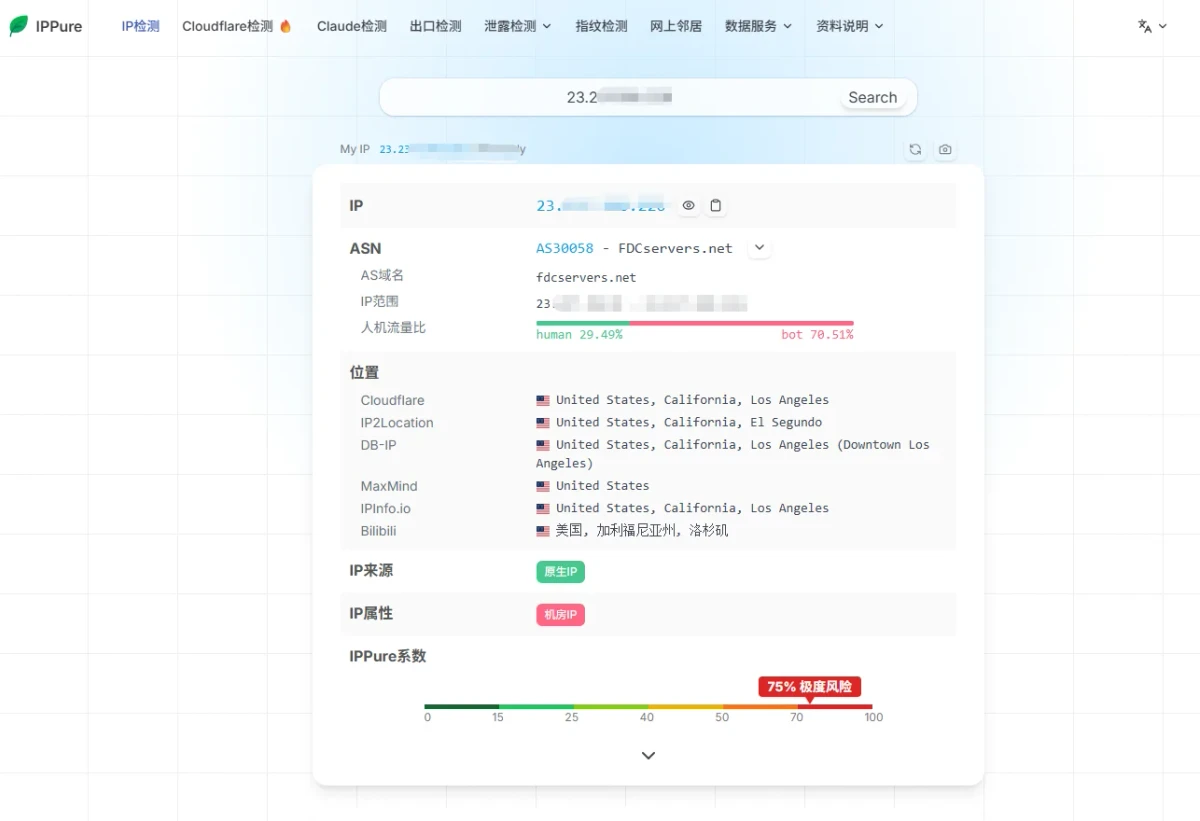
Task: Click the 人机流量比 label
Action: (393, 327)
